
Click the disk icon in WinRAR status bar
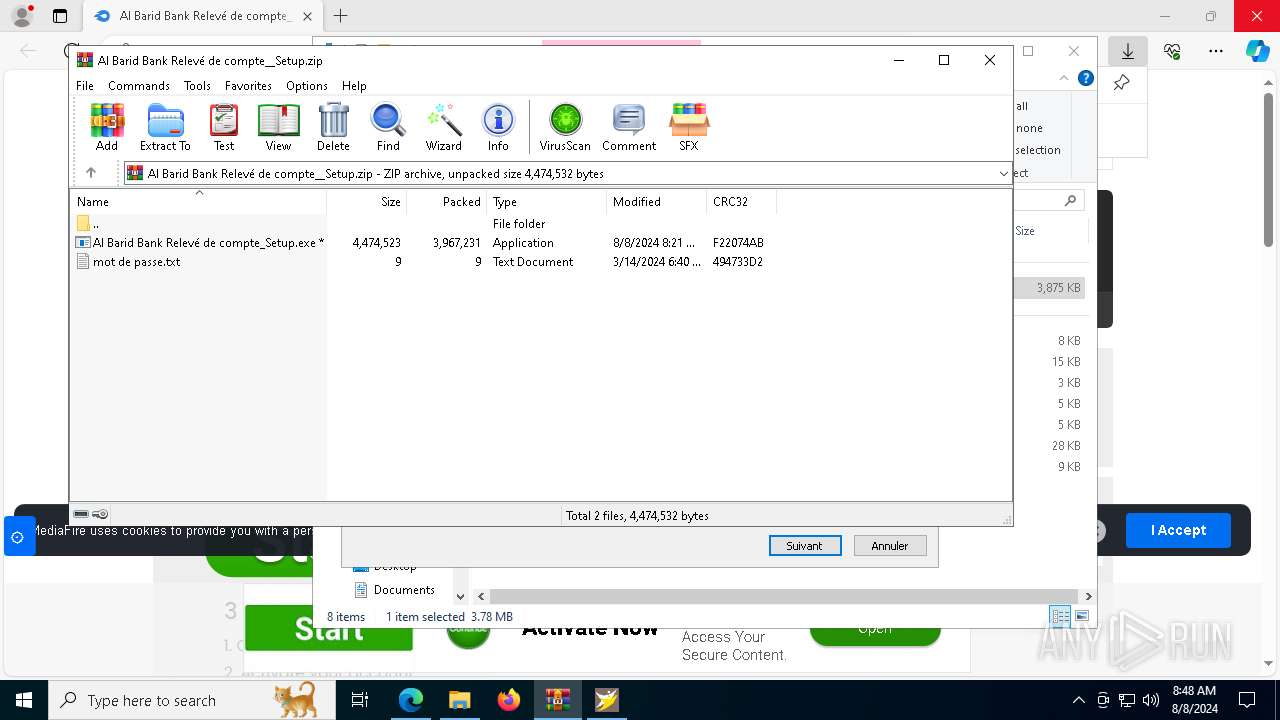pos(82,514)
